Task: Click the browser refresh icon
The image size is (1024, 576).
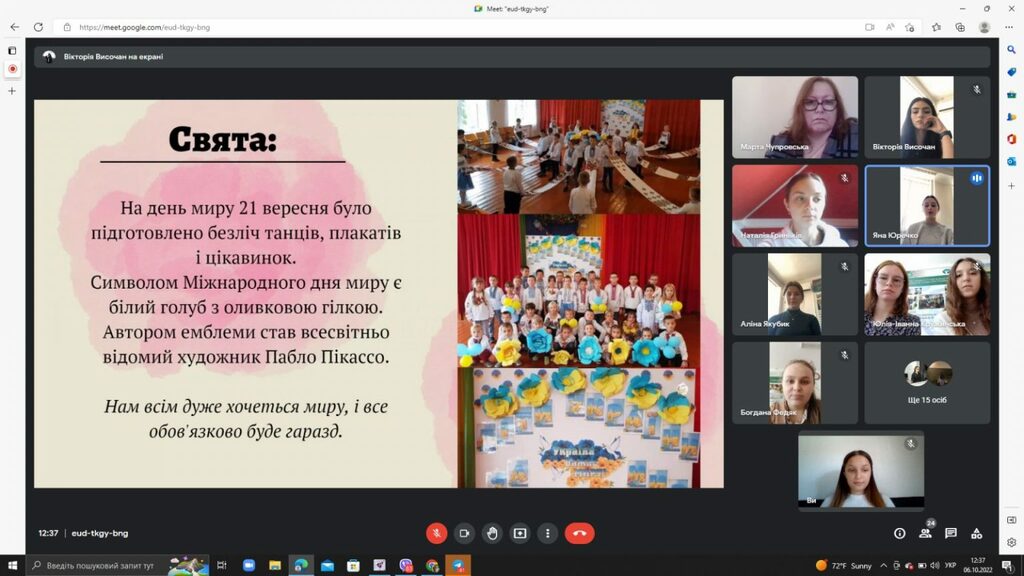Action: [39, 27]
